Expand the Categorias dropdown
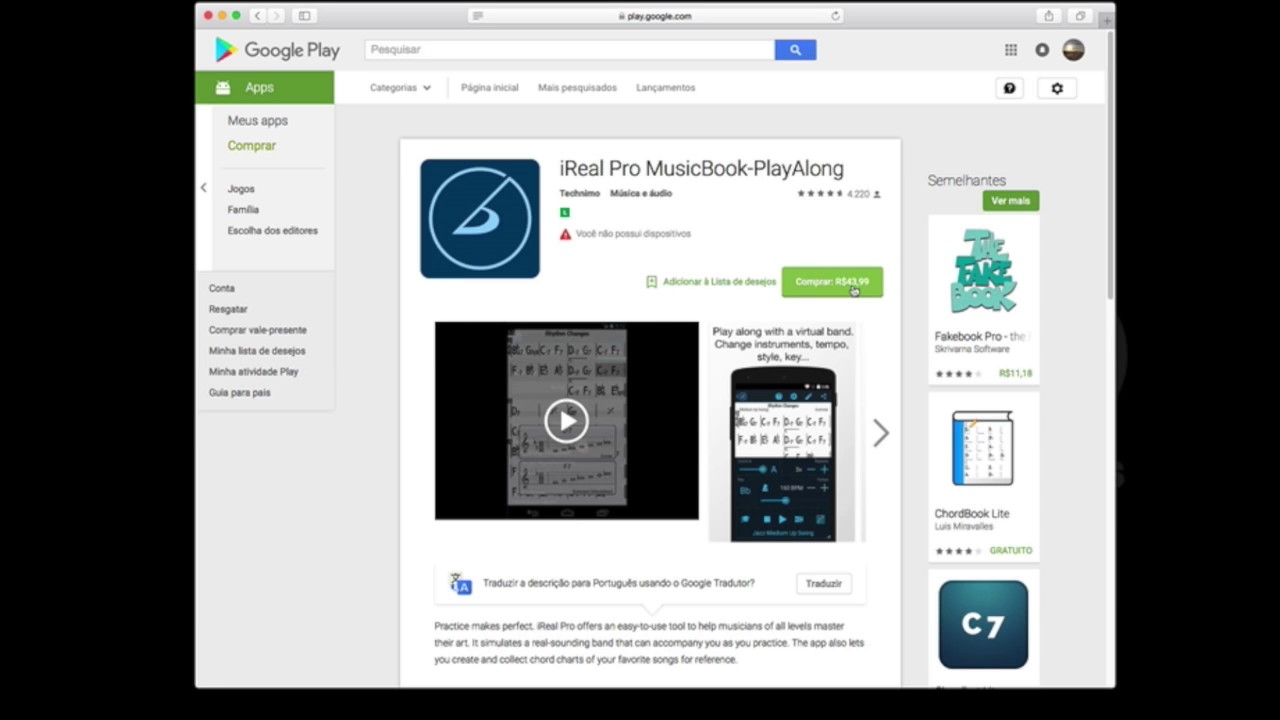The height and width of the screenshot is (720, 1280). click(400, 88)
